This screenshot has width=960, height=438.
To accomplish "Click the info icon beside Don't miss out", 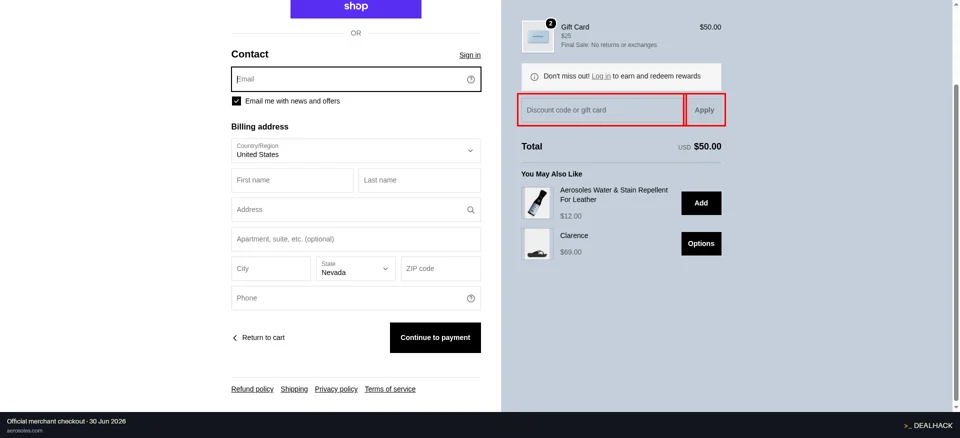I will tap(534, 77).
